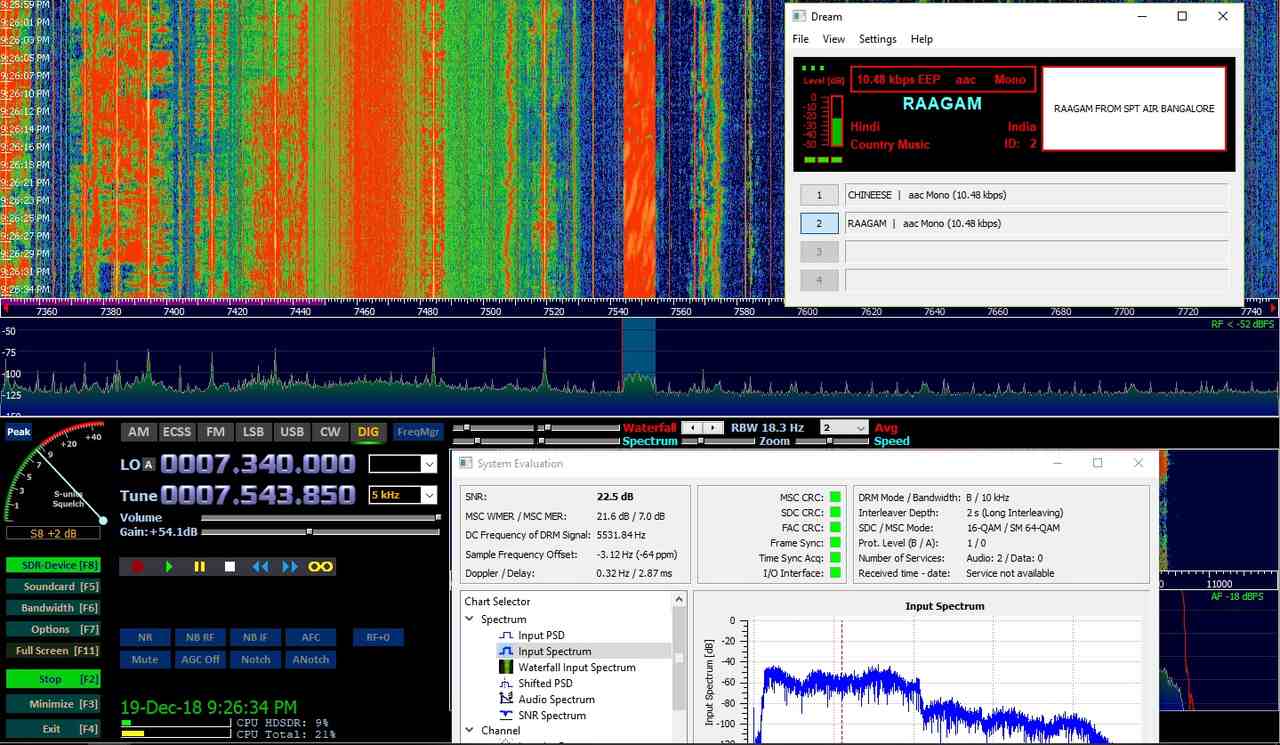
Task: Pick the SNR Spectrum chart
Action: click(x=552, y=715)
